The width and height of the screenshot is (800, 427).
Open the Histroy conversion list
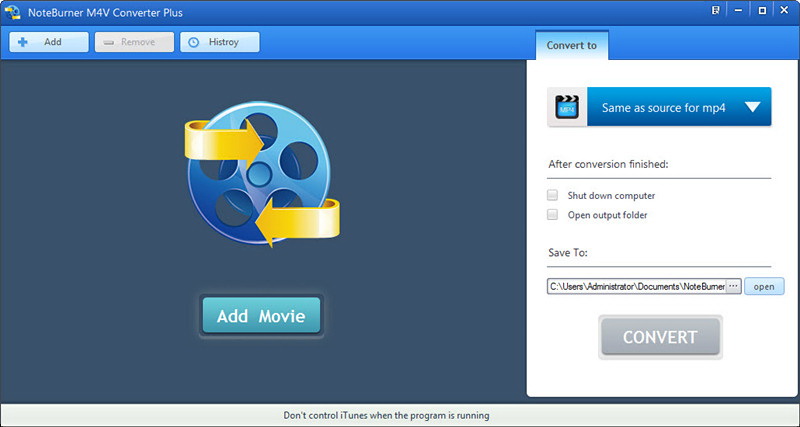point(220,42)
